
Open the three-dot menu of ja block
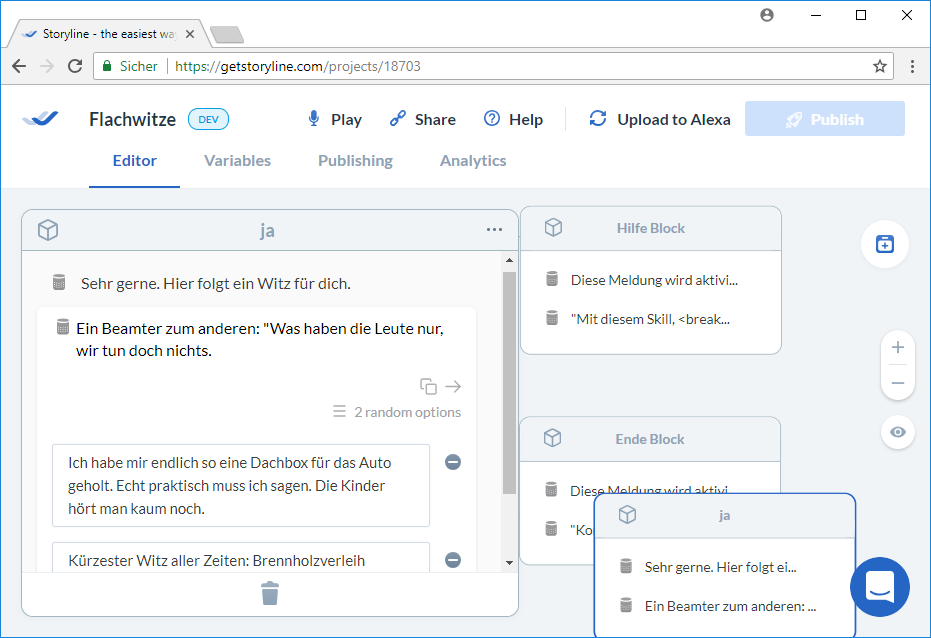pyautogui.click(x=494, y=230)
